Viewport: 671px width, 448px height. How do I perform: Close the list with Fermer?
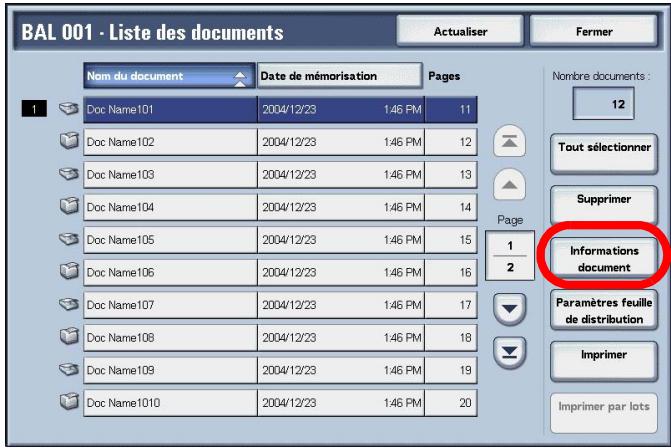pos(594,31)
